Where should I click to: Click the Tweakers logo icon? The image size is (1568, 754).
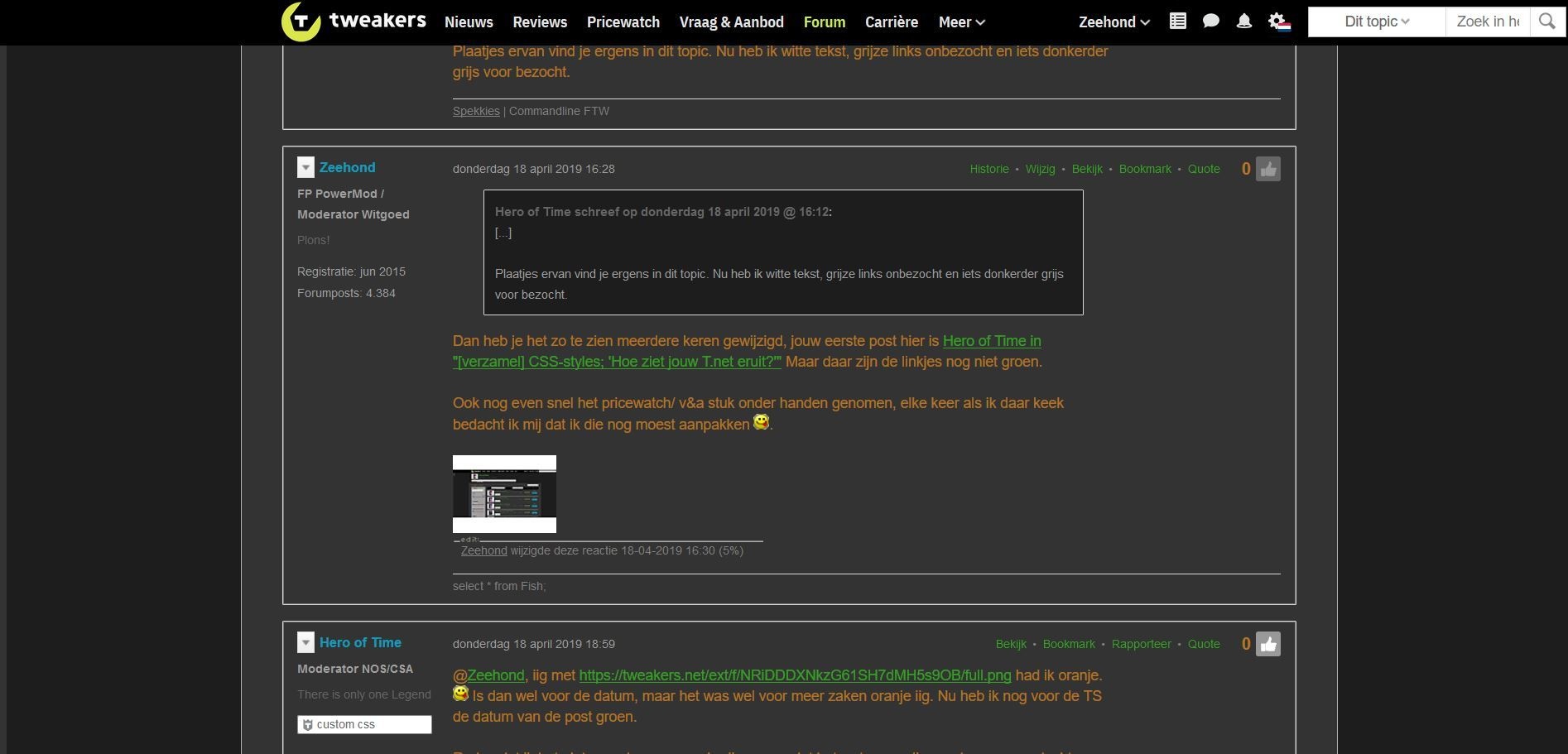(301, 22)
